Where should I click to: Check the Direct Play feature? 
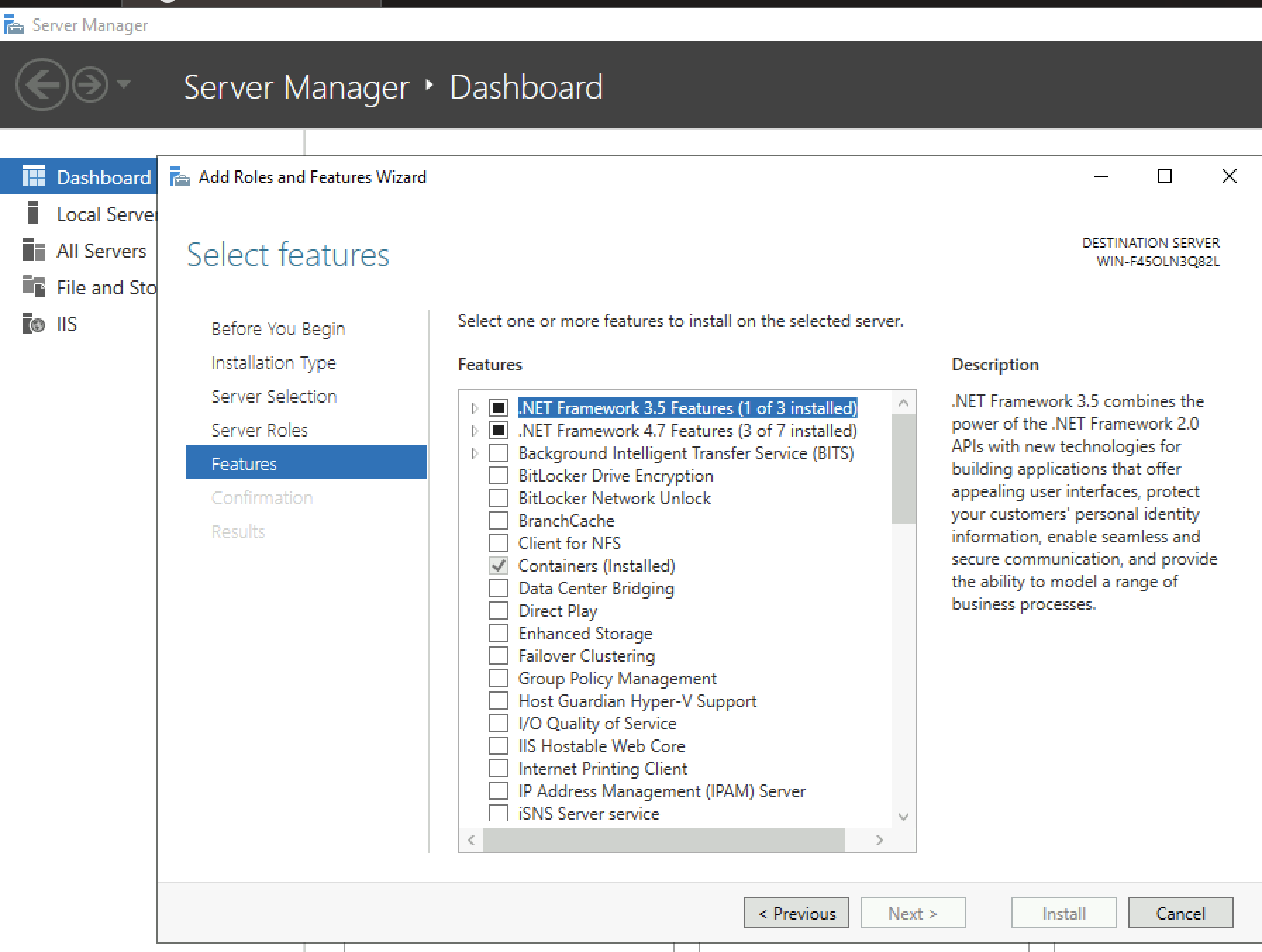click(x=499, y=610)
